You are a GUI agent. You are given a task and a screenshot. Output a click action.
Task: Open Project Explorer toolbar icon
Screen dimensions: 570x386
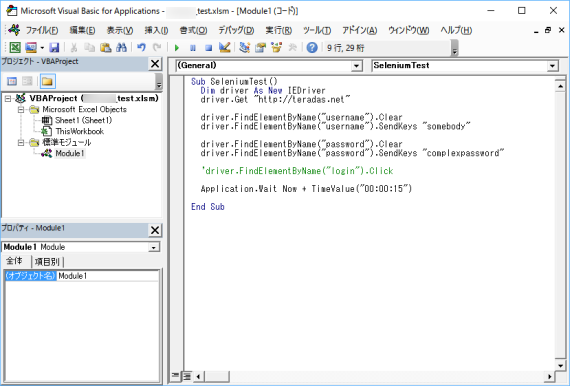[244, 48]
